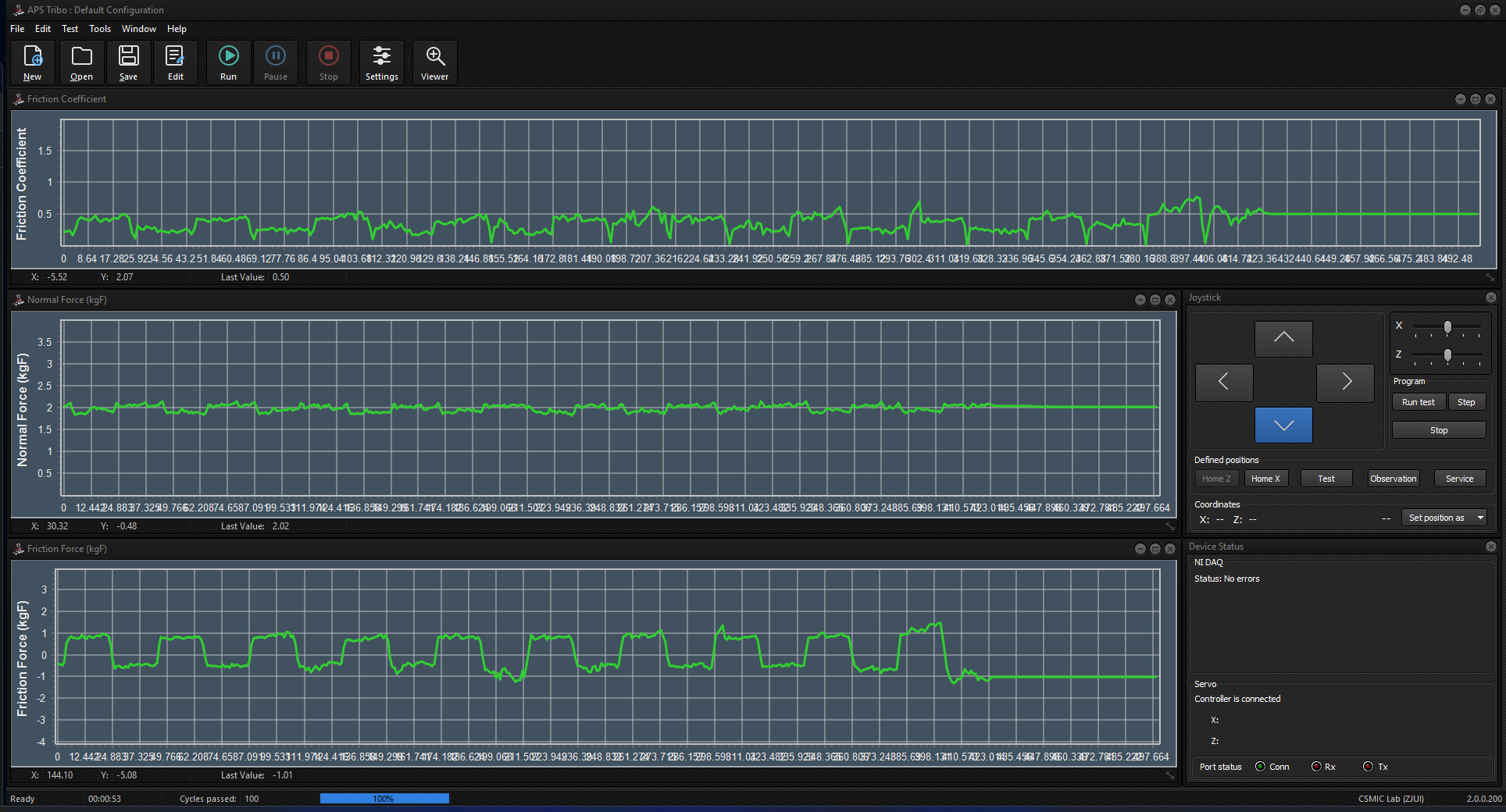Open the Viewer tool
The width and height of the screenshot is (1506, 812).
pos(434,62)
